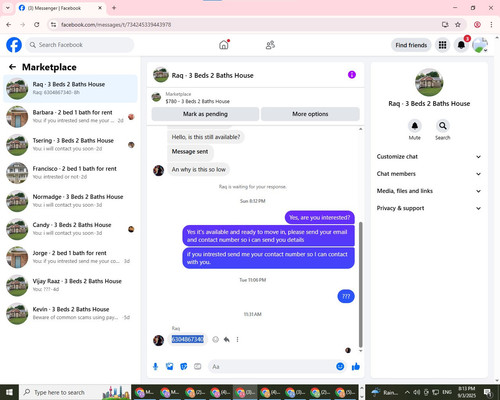
Task: Go back using the Marketplace arrow
Action: [12, 67]
